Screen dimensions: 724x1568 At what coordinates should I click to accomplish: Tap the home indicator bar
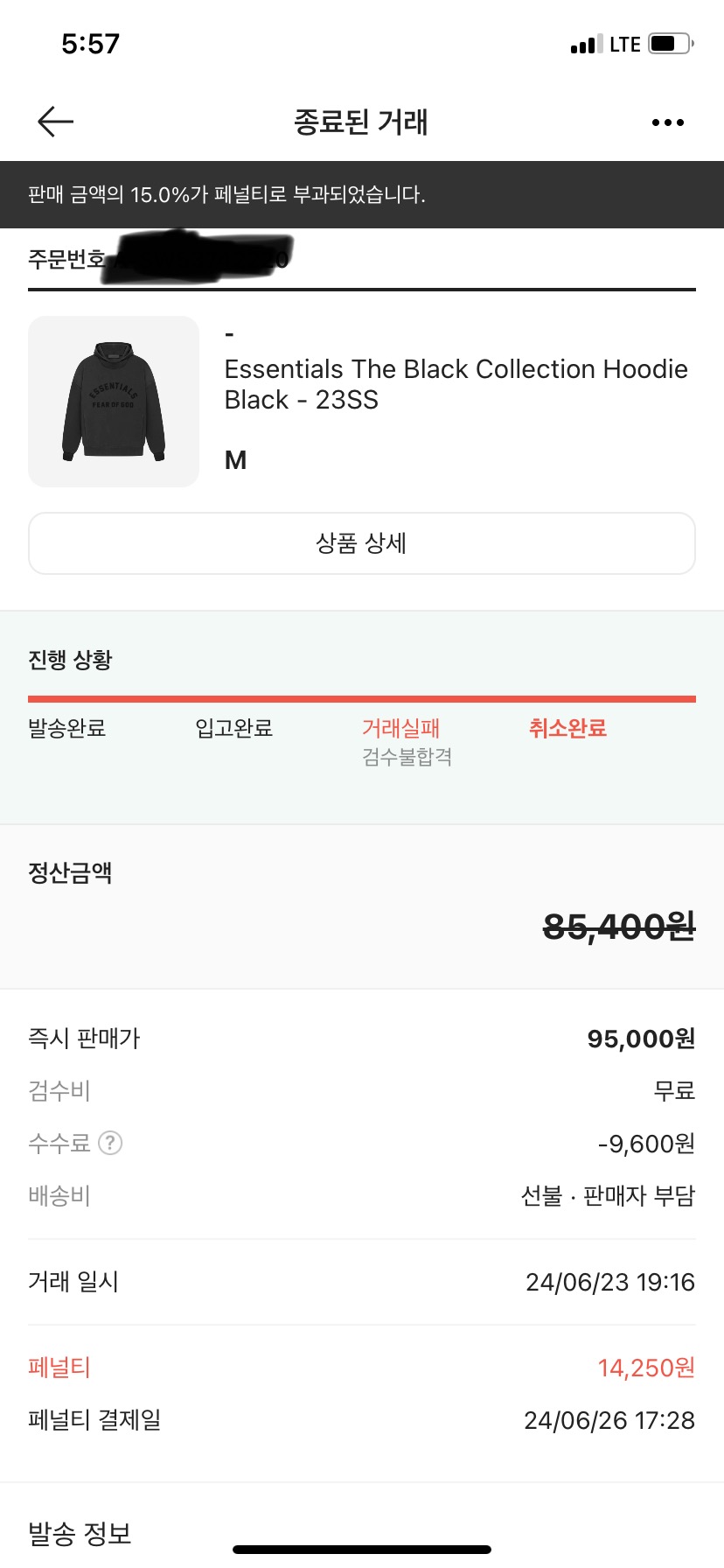click(361, 1550)
